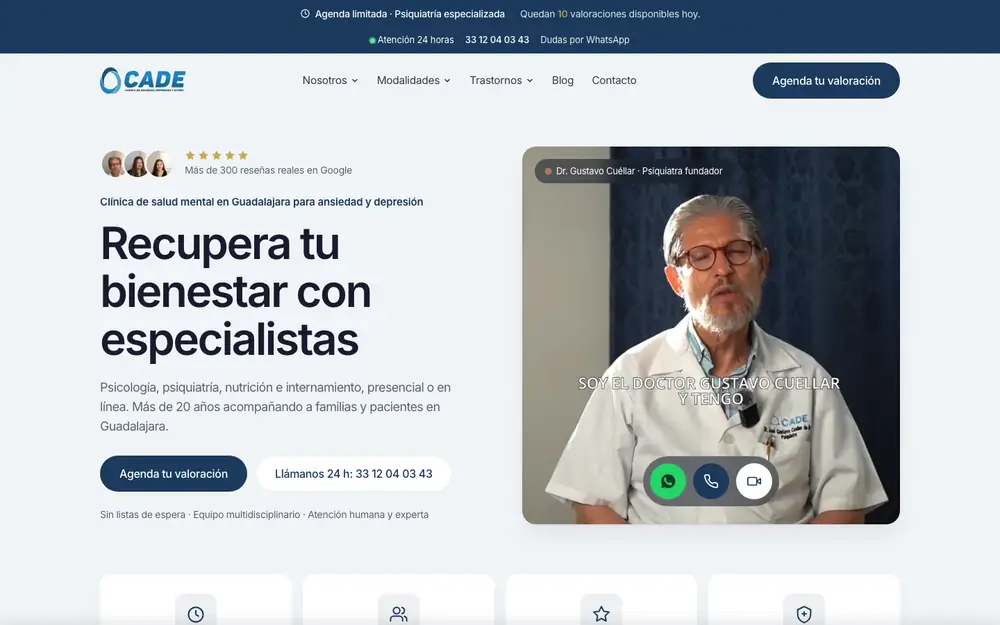This screenshot has width=1000, height=625.
Task: Click the clock icon beside Agenda limitada
Action: click(x=305, y=13)
